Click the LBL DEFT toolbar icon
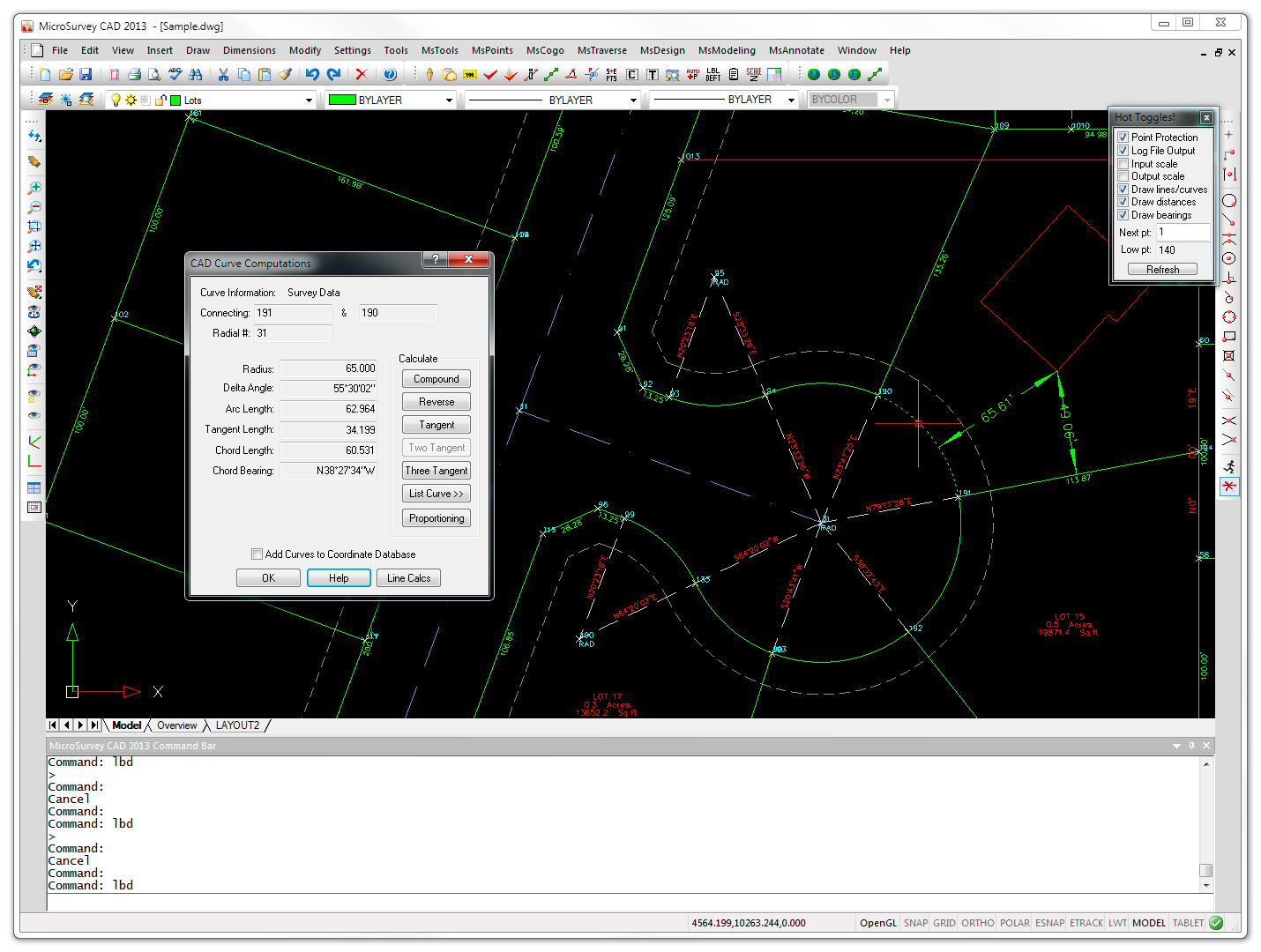The width and height of the screenshot is (1261, 952). point(713,75)
